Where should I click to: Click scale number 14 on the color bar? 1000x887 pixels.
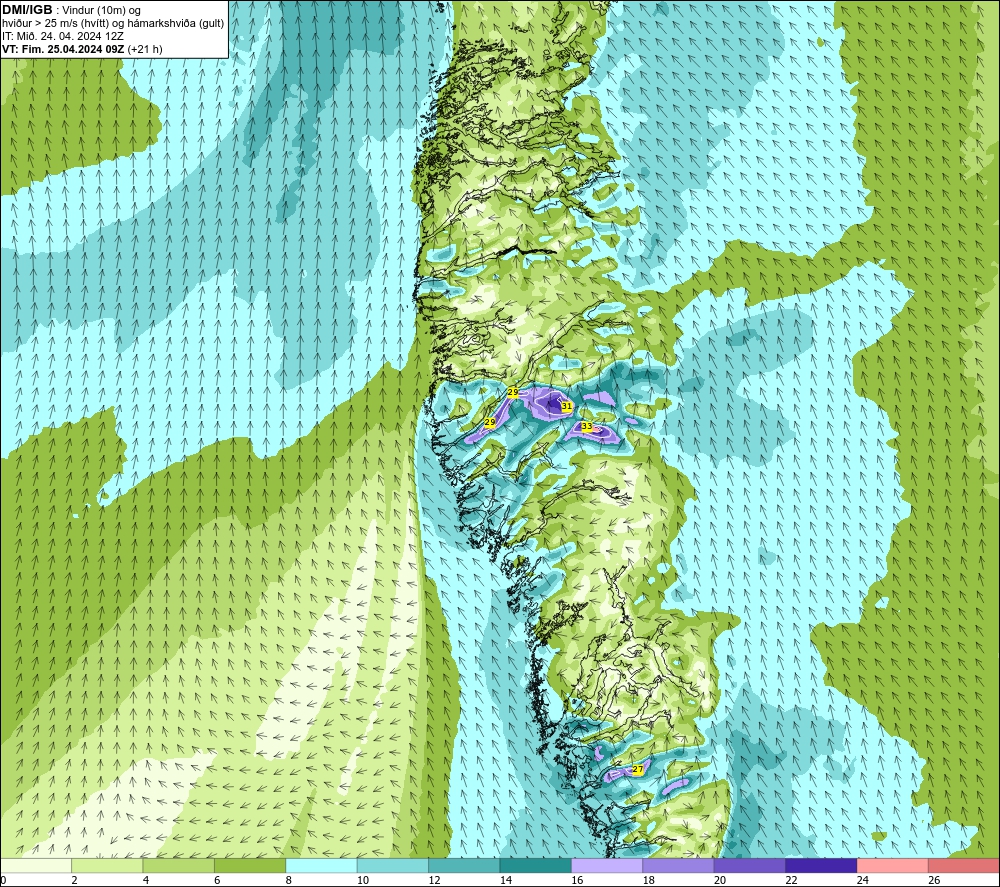coord(506,880)
